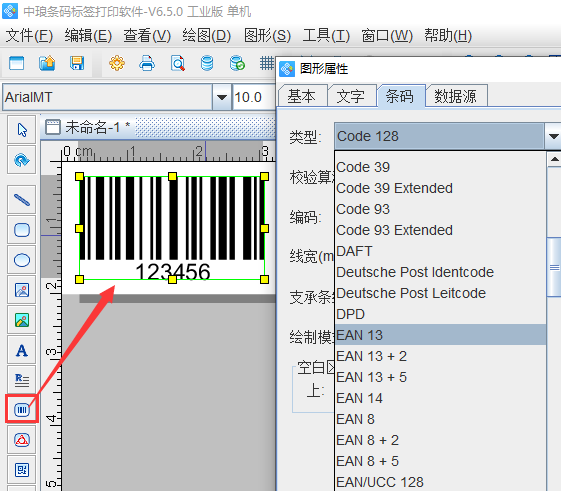Select the rounded rectangle tool
Screen dimensions: 561x491
click(x=22, y=230)
